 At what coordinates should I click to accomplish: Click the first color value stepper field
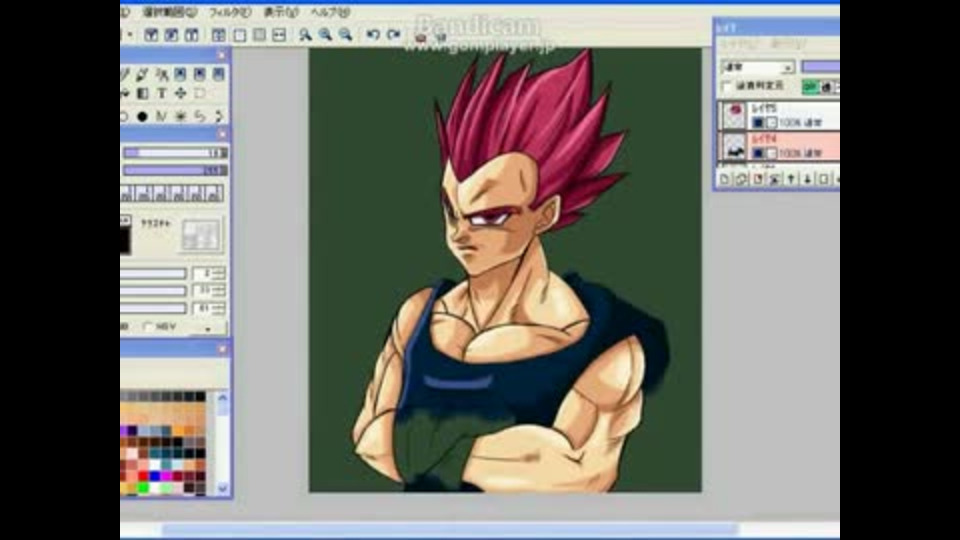point(209,274)
